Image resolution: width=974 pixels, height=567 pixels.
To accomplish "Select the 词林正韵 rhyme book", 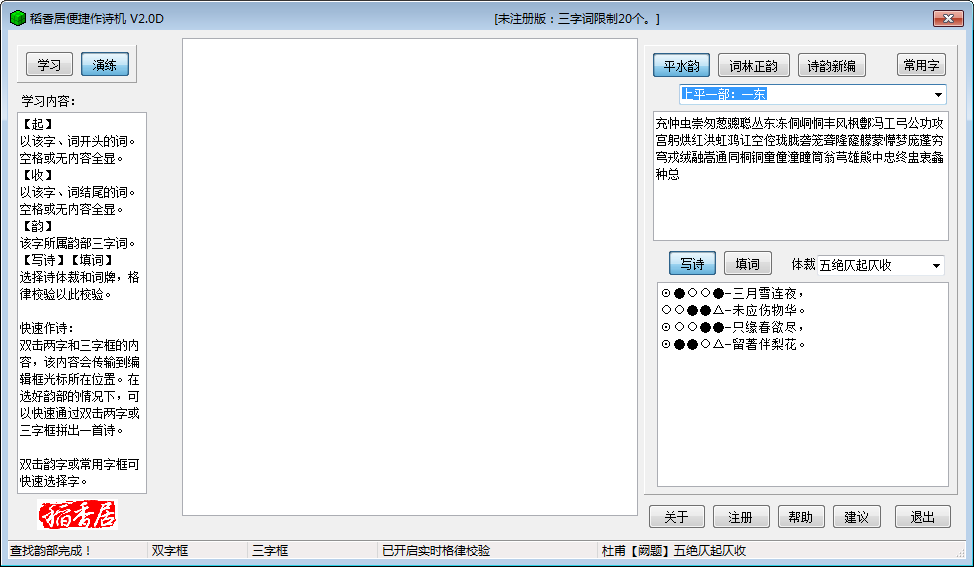I will pos(753,65).
